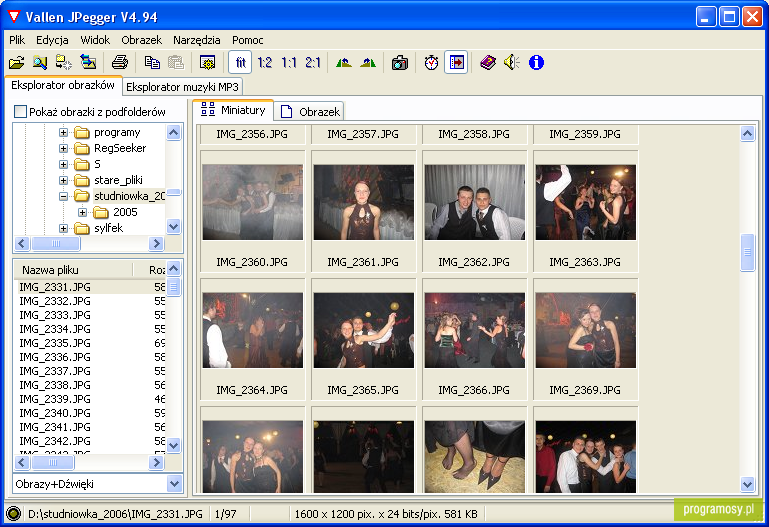Screen dimensions: 769x527
Task: Select file IMG_2335.JPG in list
Action: coord(55,343)
